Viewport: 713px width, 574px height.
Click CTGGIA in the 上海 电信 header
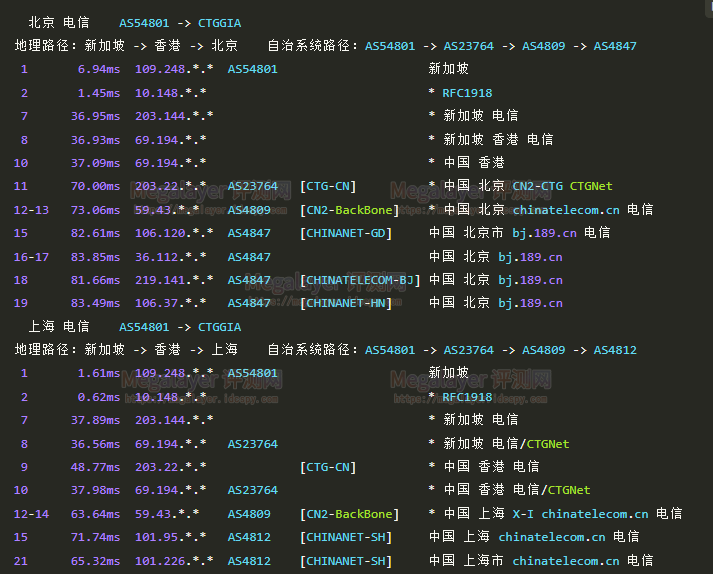coord(220,327)
